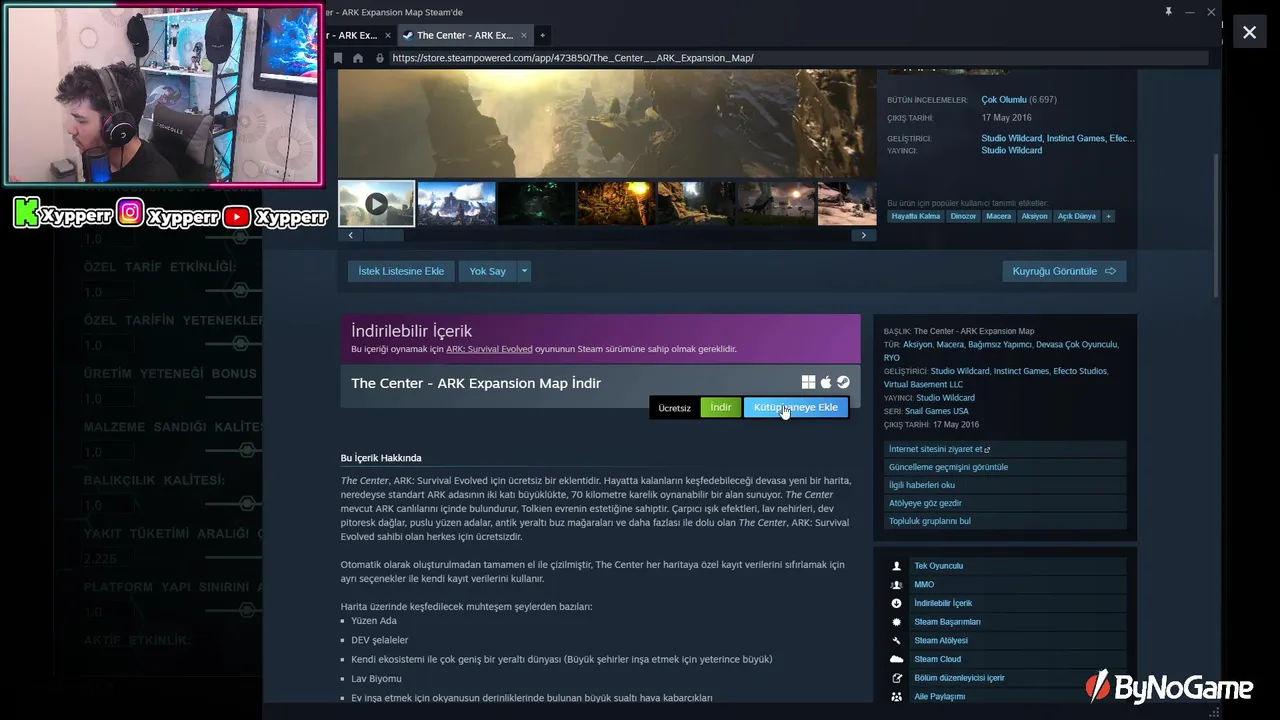Close the overlay with the large X button
The image size is (1280, 720).
1249,32
